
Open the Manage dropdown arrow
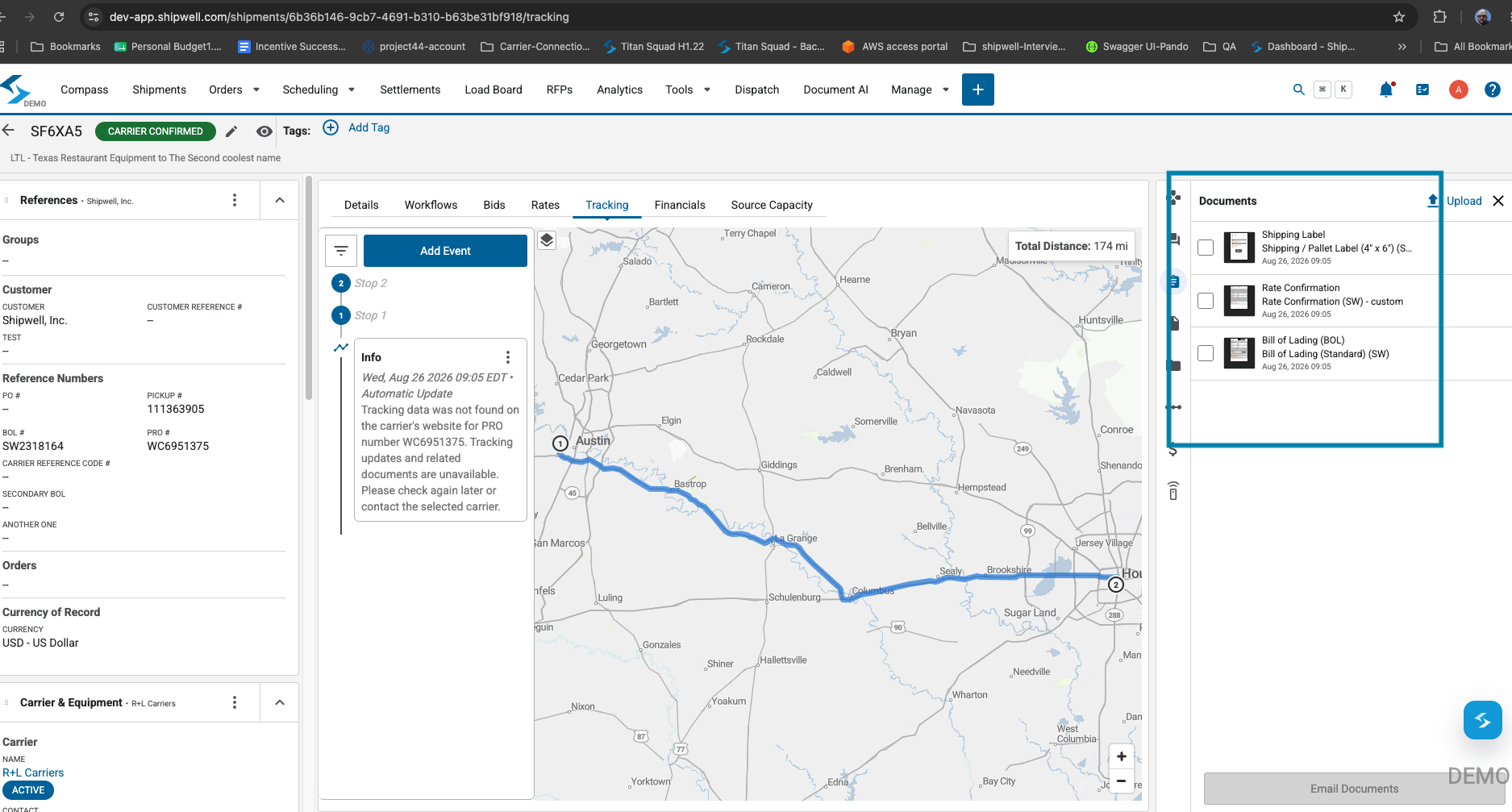point(946,90)
